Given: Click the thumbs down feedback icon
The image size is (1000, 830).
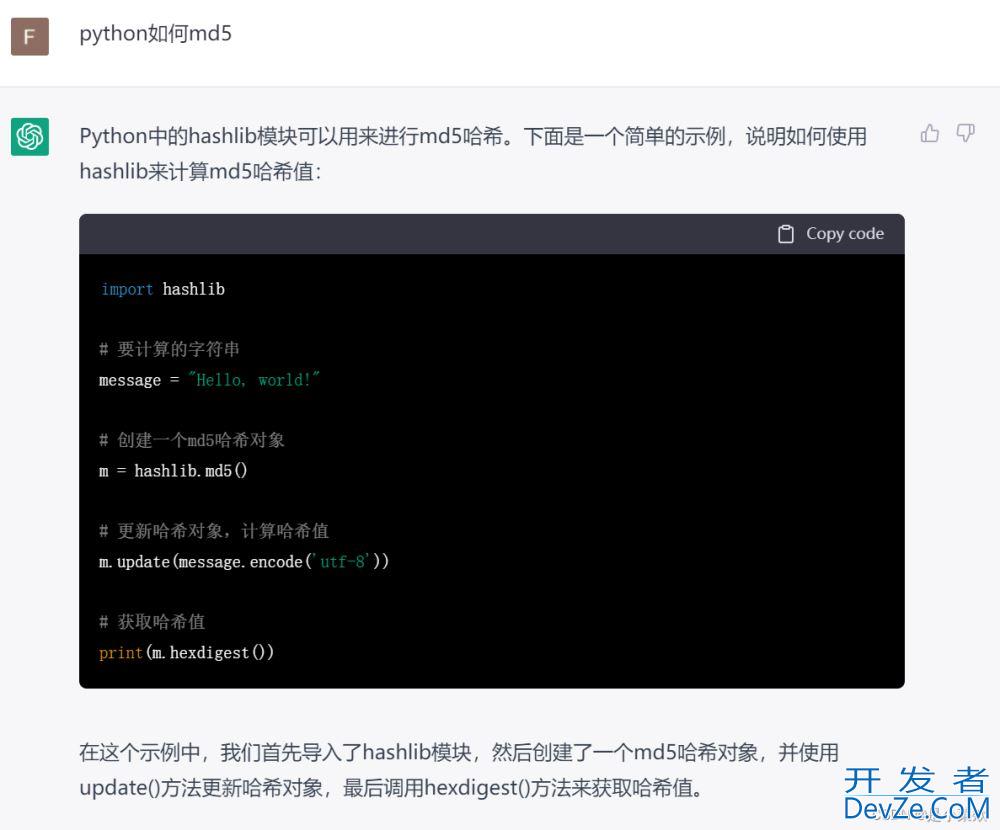Looking at the screenshot, I should pyautogui.click(x=965, y=133).
